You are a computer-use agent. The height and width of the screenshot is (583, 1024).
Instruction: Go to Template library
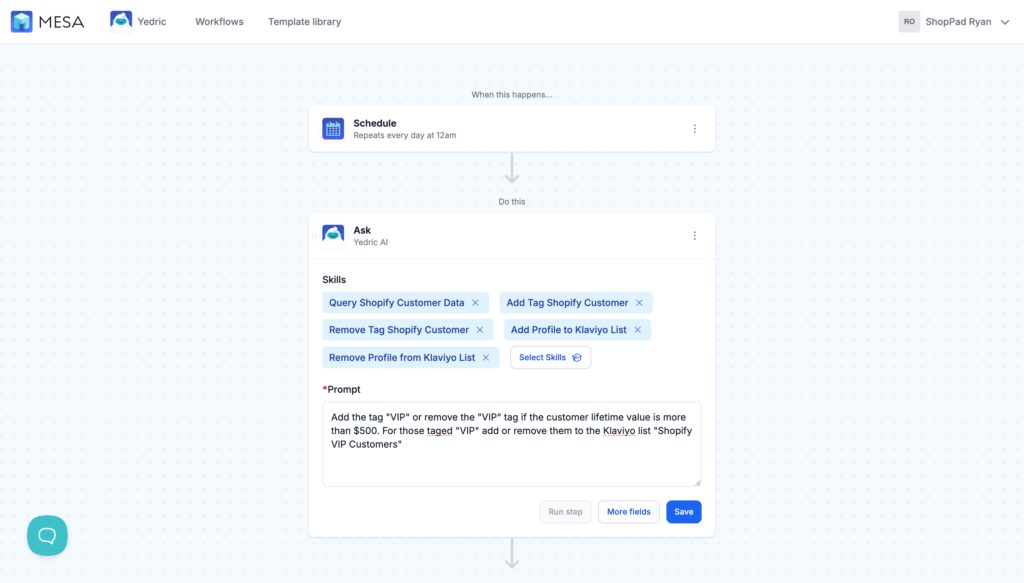pos(304,22)
